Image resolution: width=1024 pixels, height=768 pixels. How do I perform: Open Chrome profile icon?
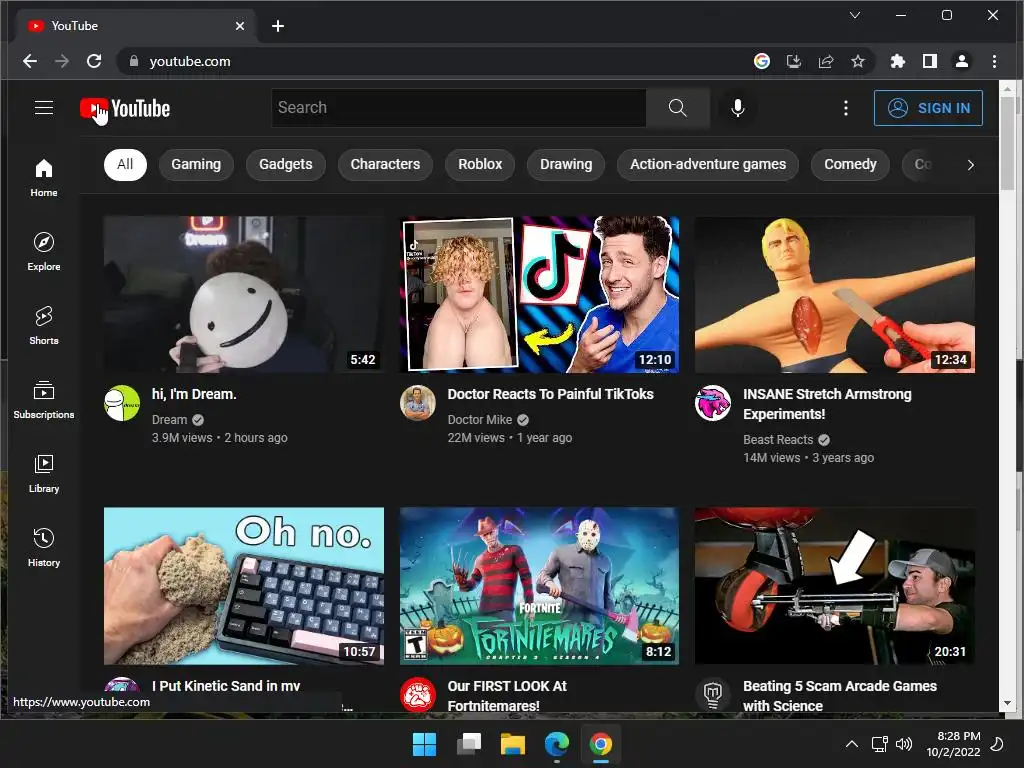pyautogui.click(x=962, y=61)
